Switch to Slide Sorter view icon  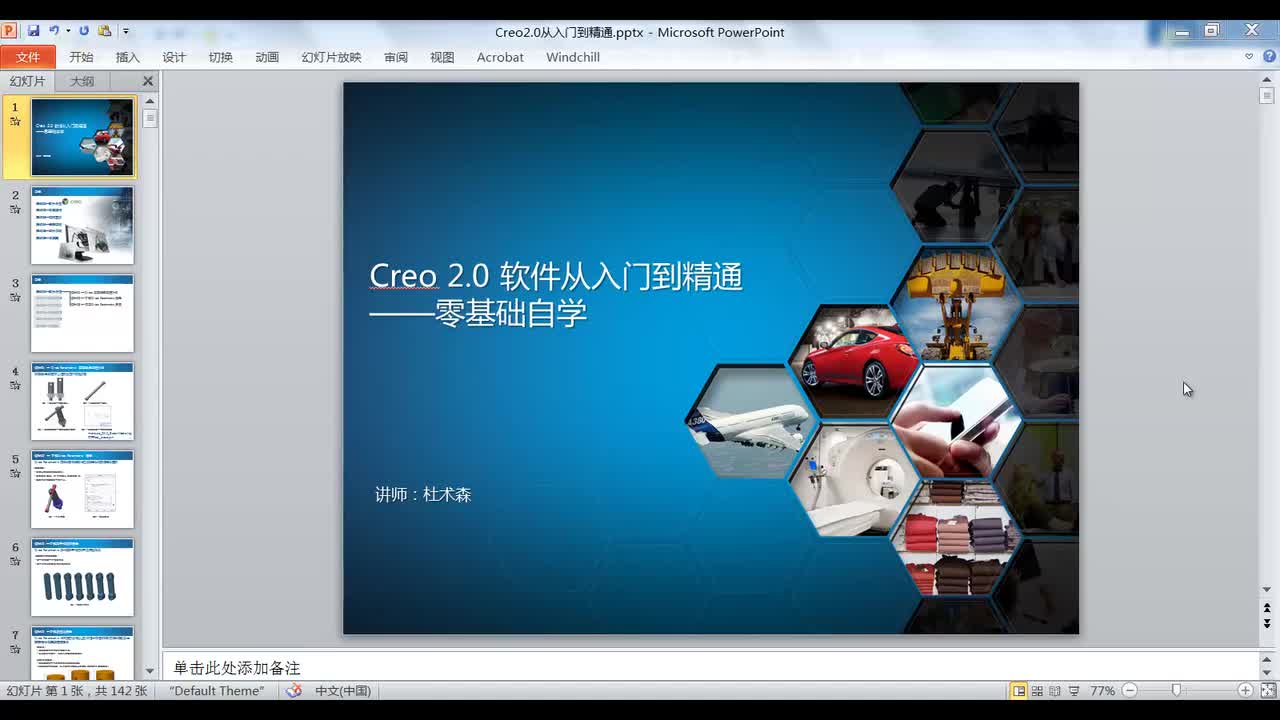coord(1037,691)
